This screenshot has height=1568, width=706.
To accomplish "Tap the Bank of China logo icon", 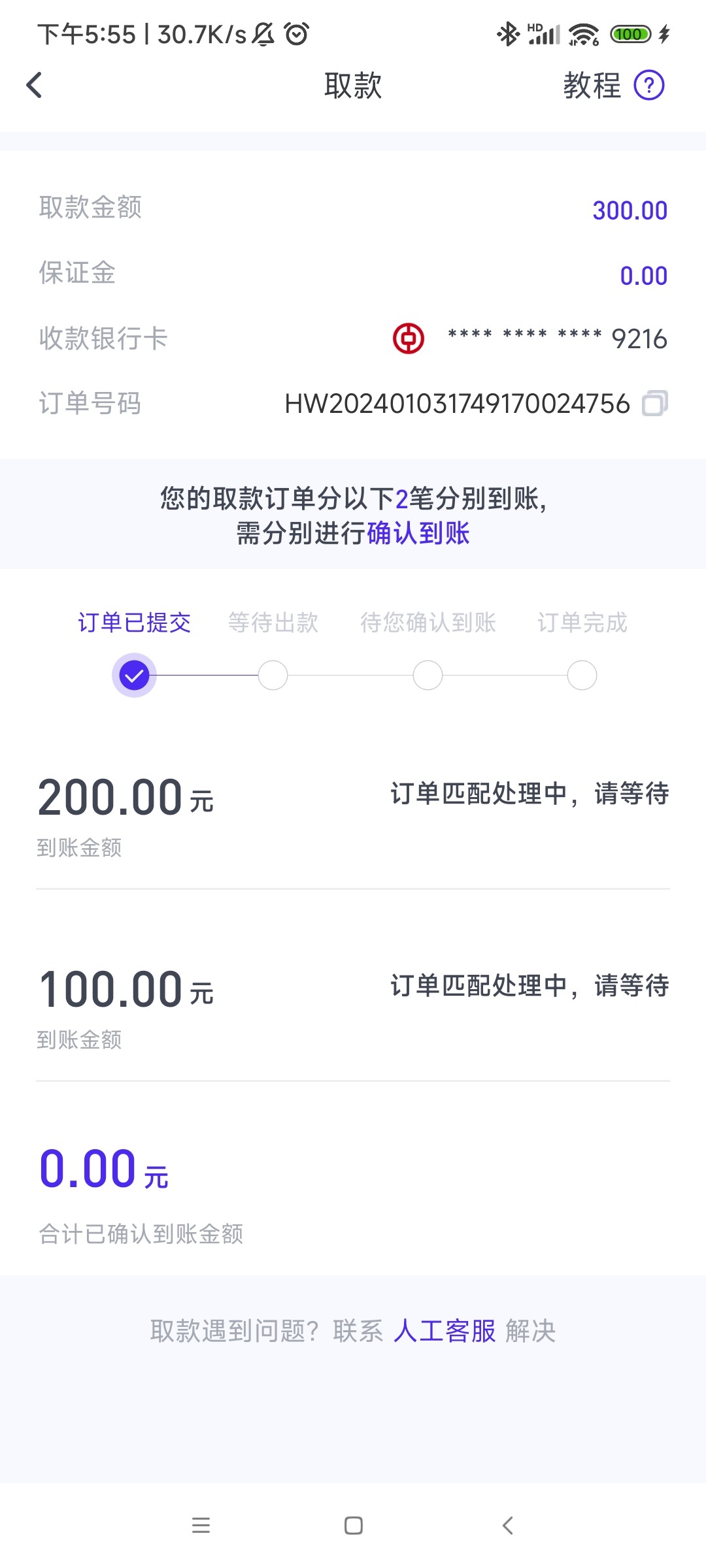I will (x=409, y=338).
